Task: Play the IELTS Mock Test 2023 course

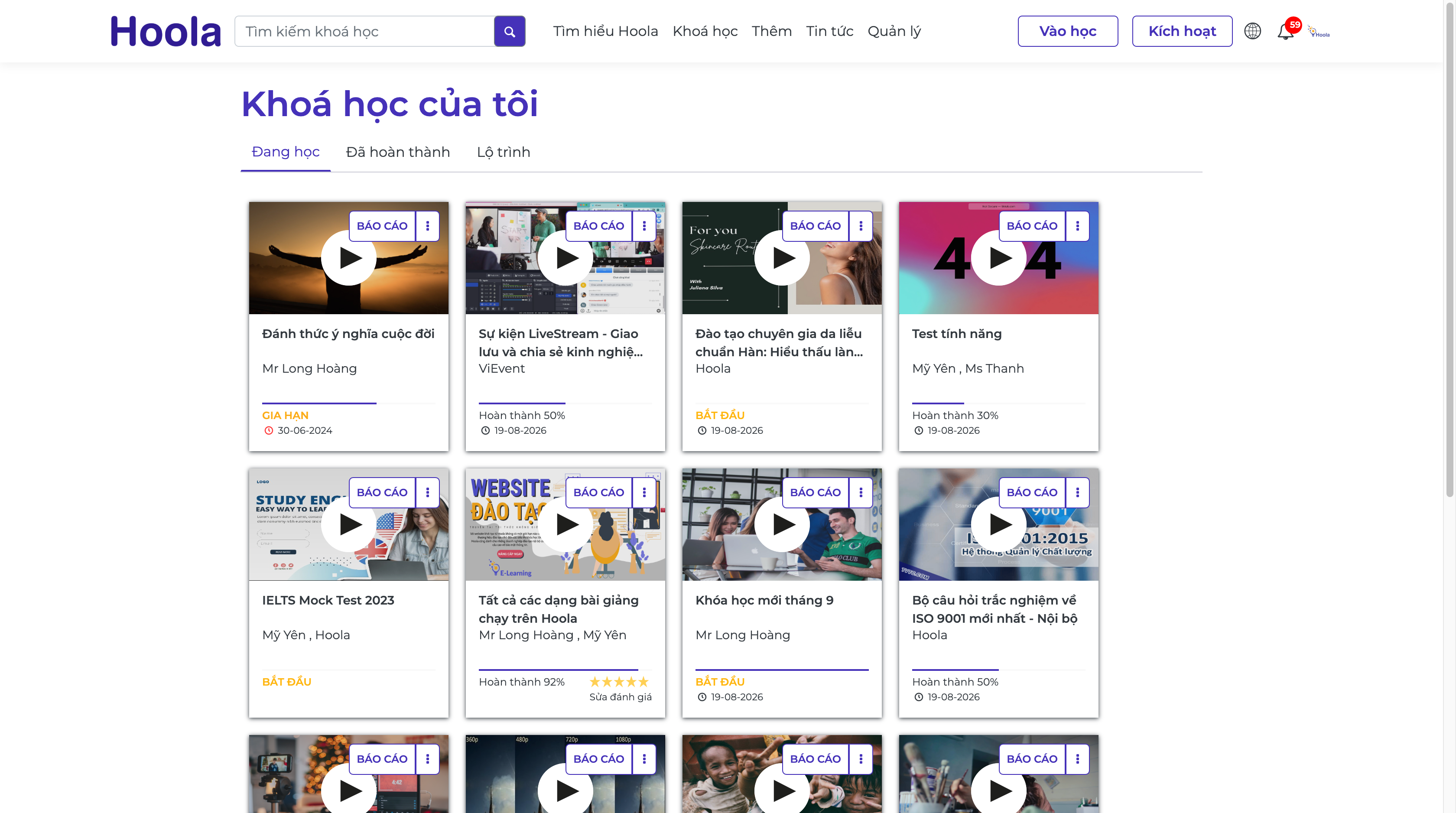Action: 349,525
